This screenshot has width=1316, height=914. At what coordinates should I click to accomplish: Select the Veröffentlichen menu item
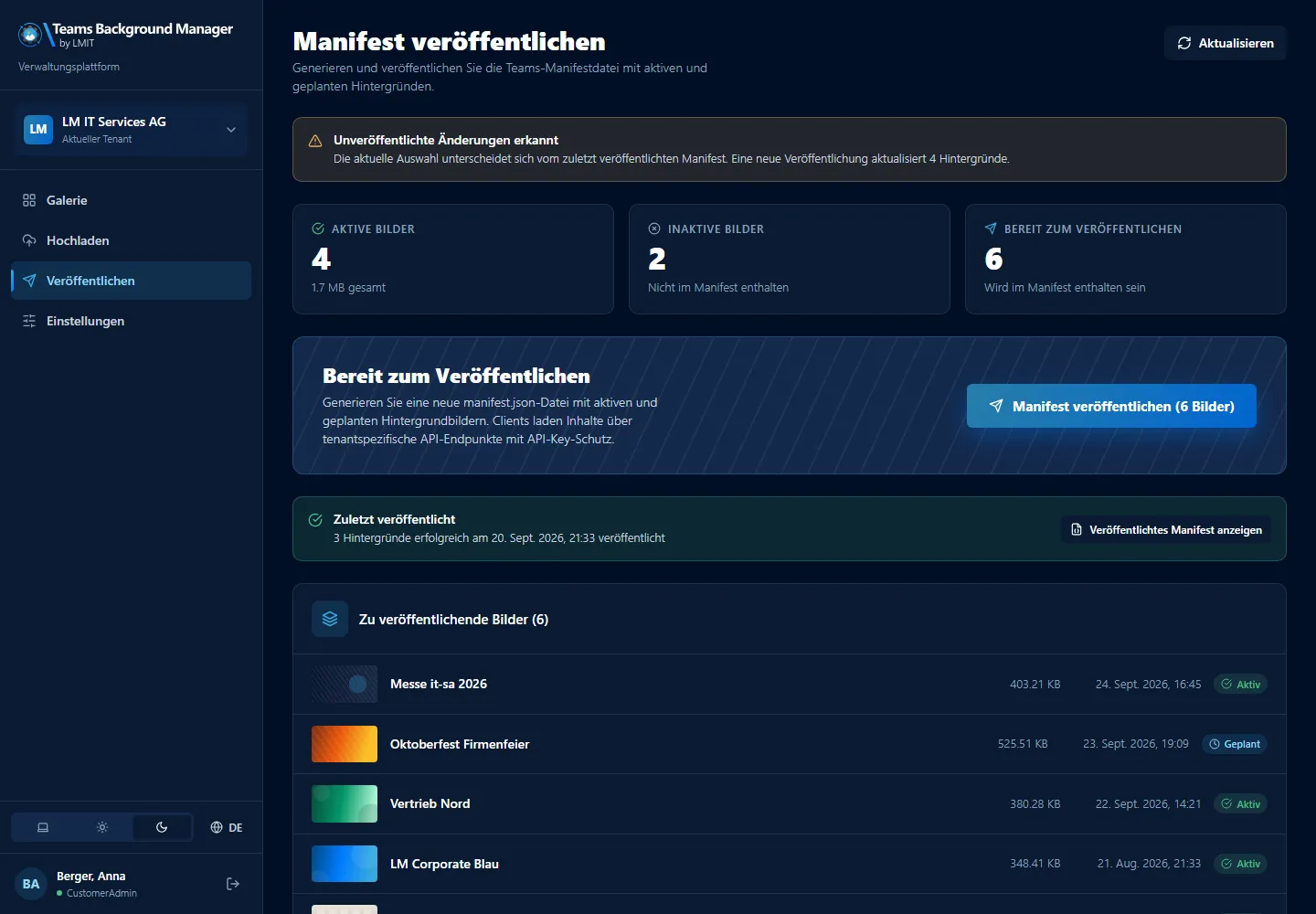[x=132, y=281]
